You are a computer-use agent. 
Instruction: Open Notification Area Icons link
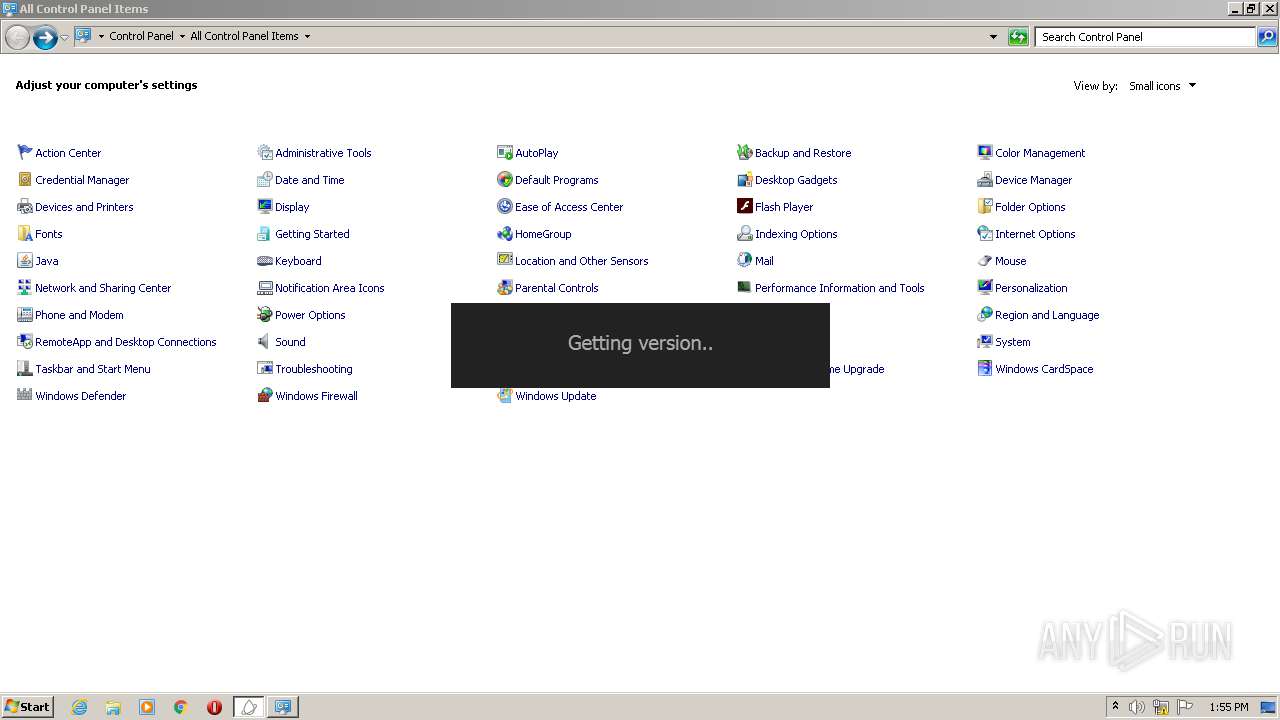[330, 288]
